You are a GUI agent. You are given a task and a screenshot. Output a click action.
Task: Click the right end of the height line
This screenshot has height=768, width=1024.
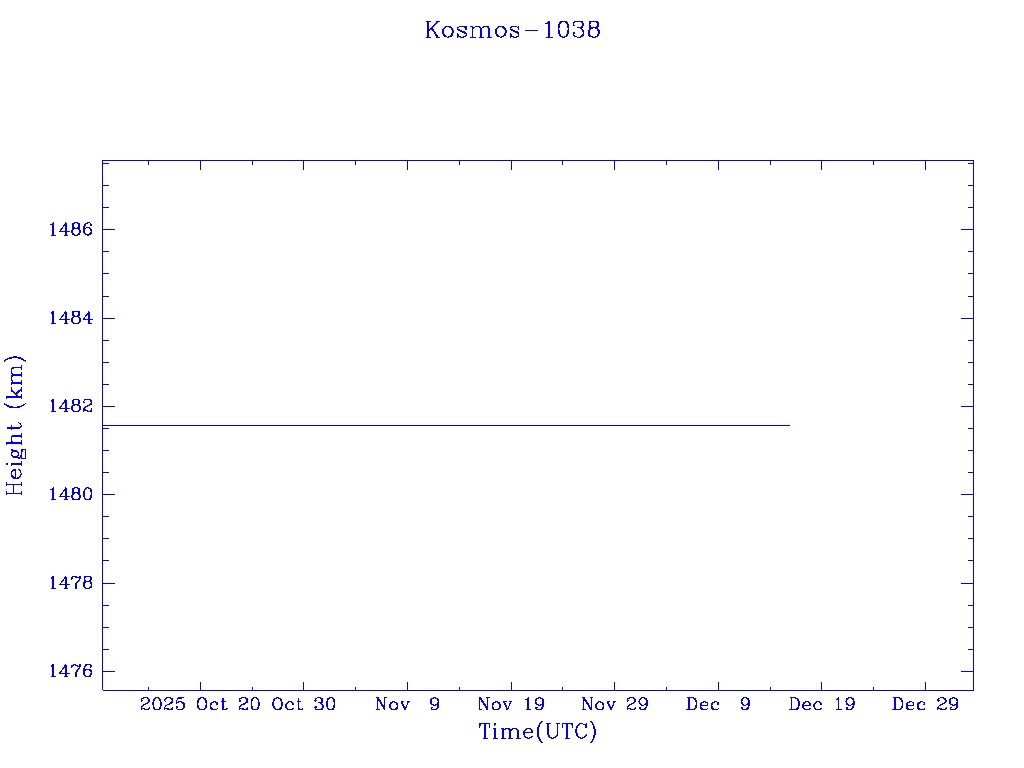(x=788, y=425)
